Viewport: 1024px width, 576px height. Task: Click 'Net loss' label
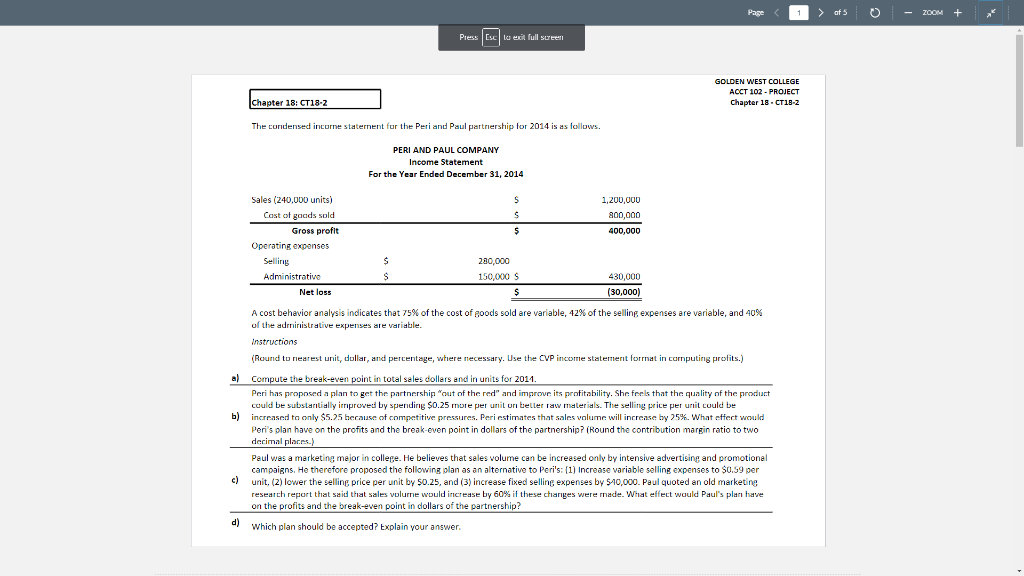315,292
